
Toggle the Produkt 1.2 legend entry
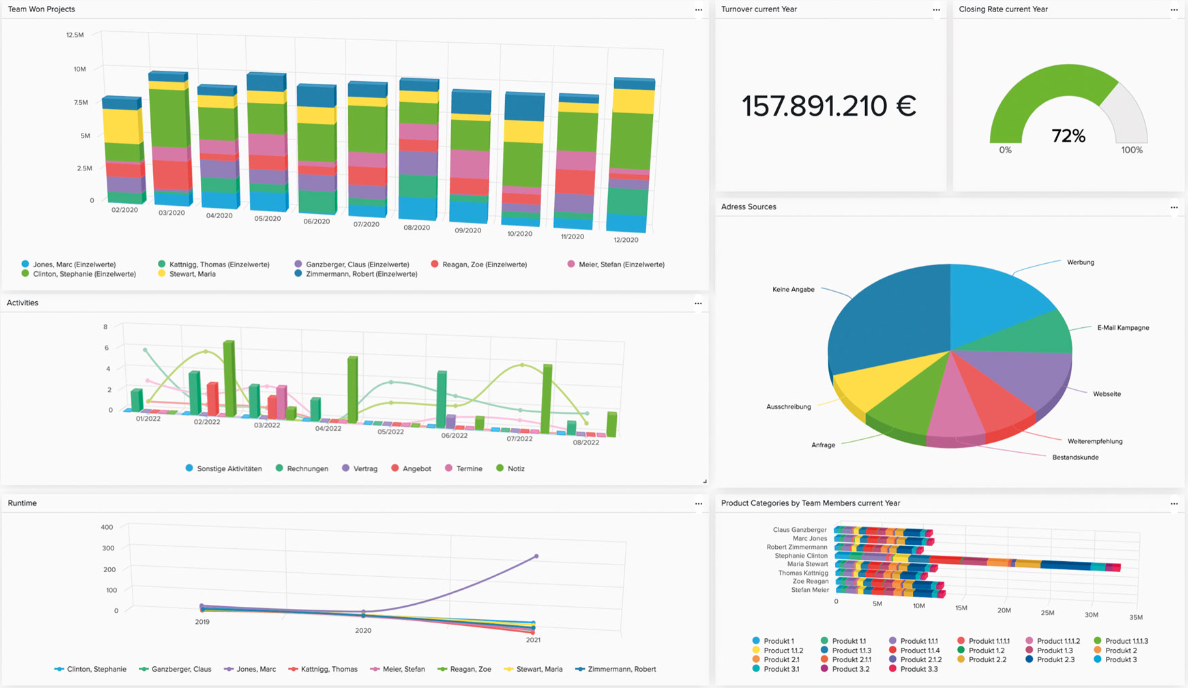[x=981, y=650]
